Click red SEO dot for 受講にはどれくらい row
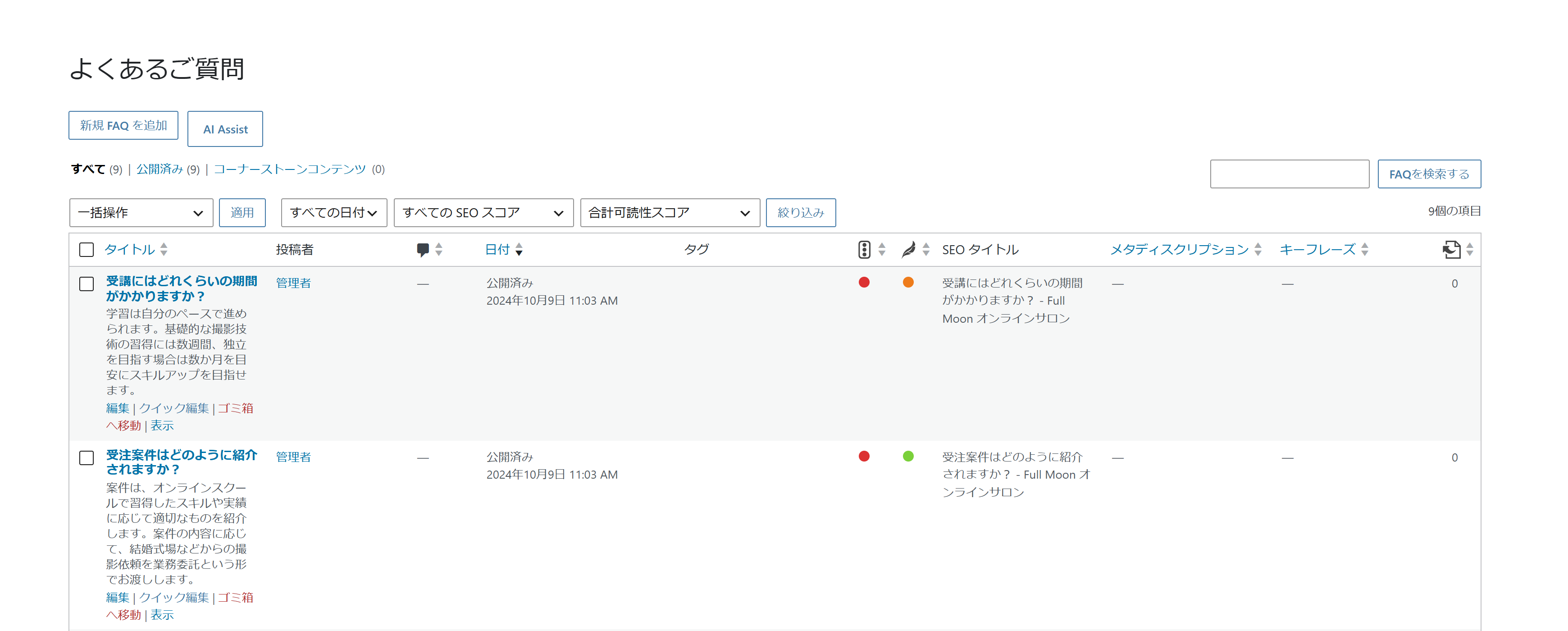 point(864,282)
